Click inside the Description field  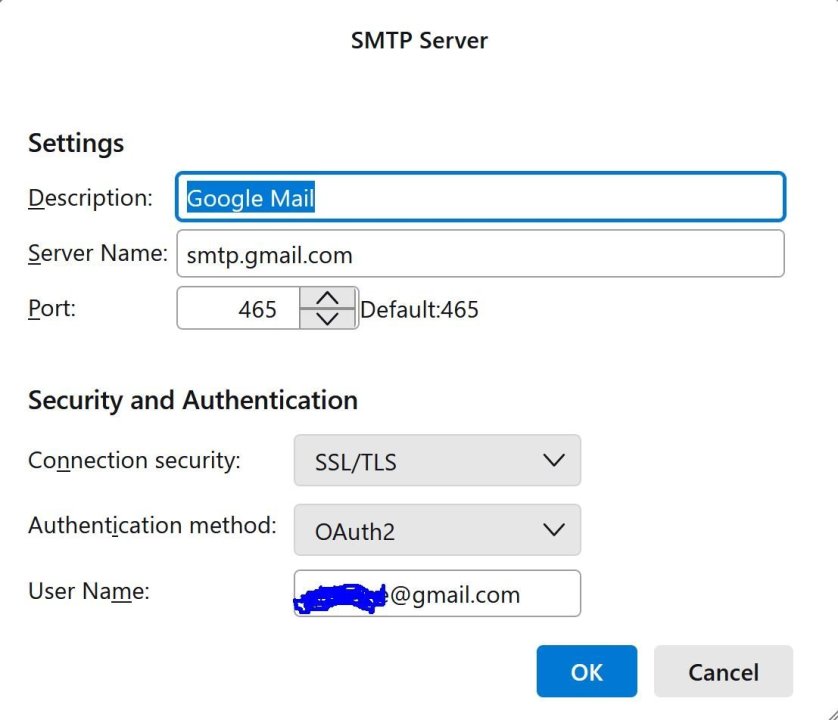480,197
